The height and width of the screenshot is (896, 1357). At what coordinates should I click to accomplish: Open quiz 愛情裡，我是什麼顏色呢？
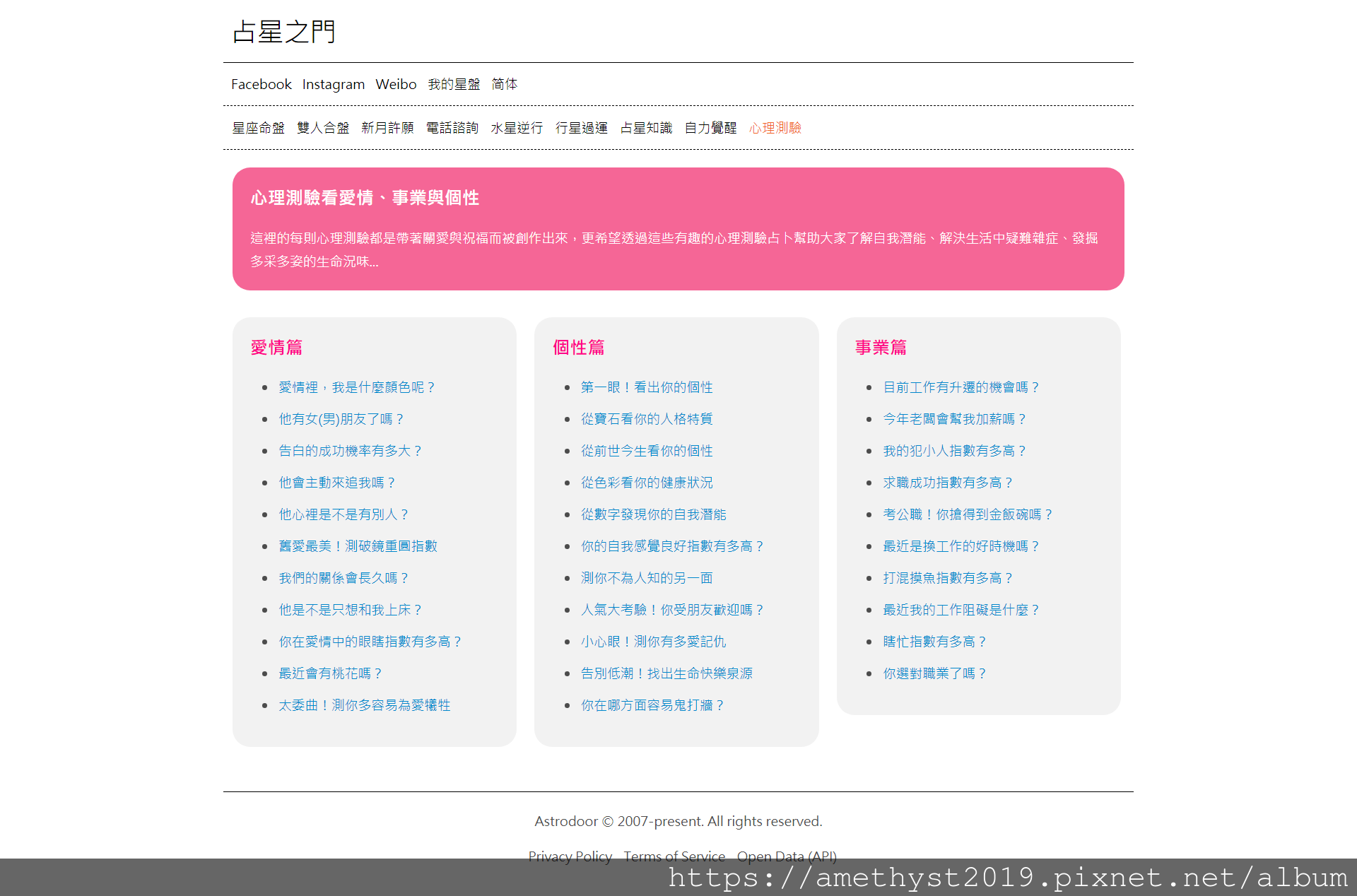coord(358,387)
